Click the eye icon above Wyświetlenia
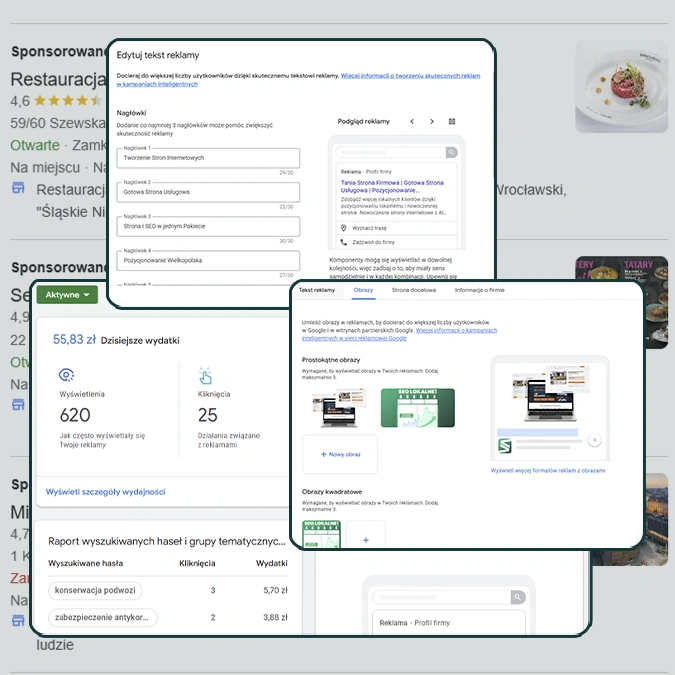 click(x=66, y=375)
